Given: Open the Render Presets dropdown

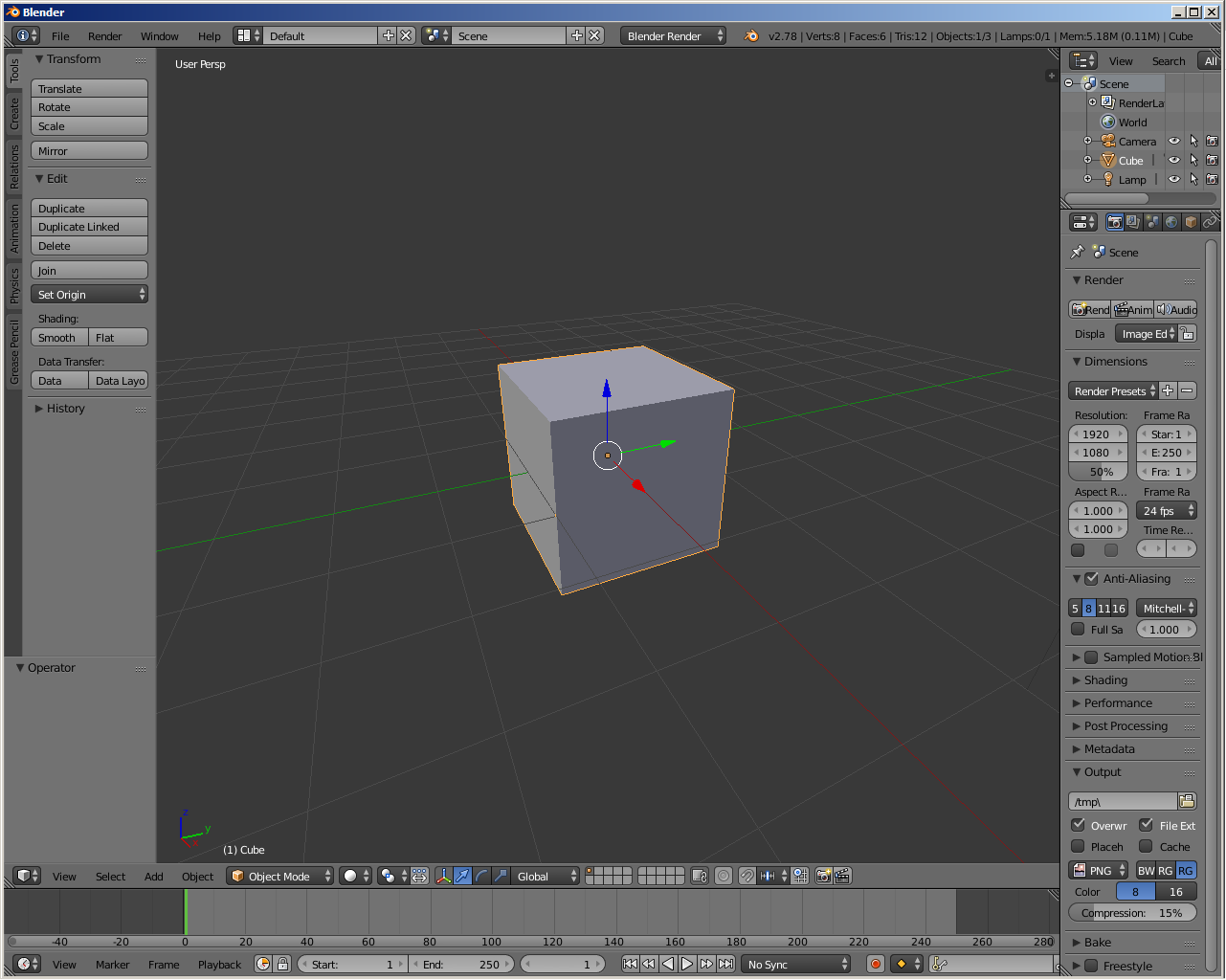Looking at the screenshot, I should coord(1113,390).
